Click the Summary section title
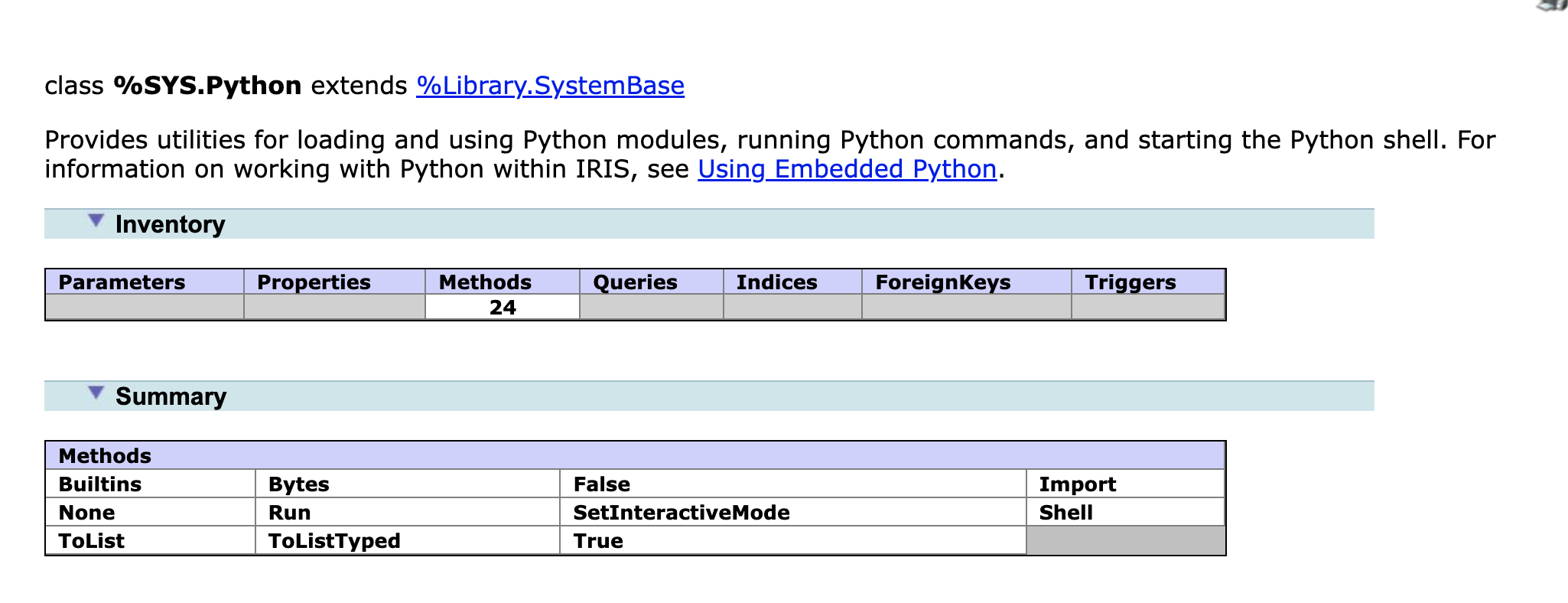The width and height of the screenshot is (1568, 603). click(x=171, y=396)
